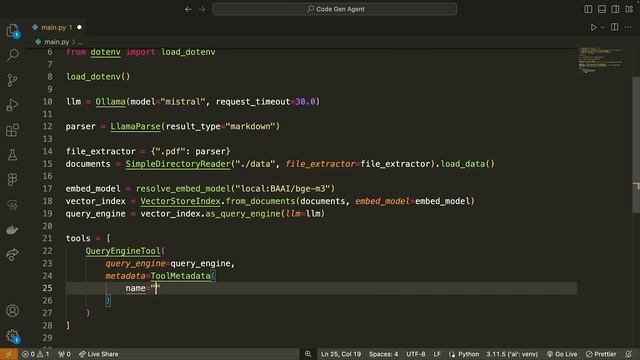
Task: Open the Docker whale icon
Action: click(12, 230)
